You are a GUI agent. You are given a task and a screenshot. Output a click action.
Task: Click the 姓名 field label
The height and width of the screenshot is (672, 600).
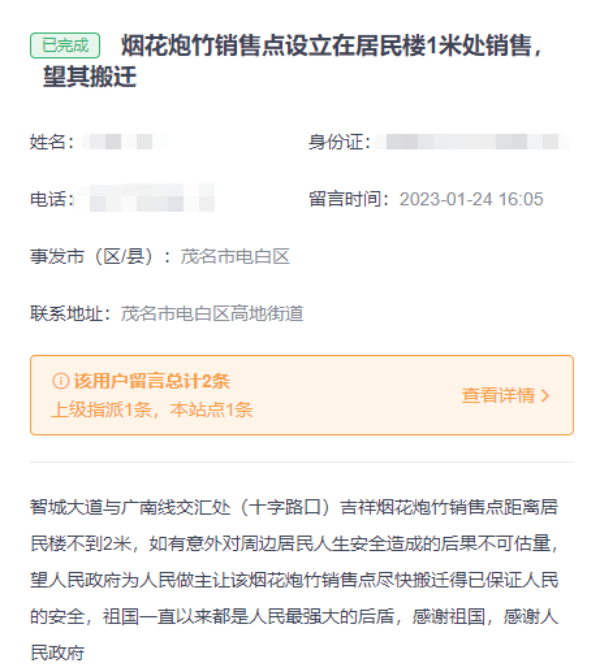pyautogui.click(x=51, y=142)
